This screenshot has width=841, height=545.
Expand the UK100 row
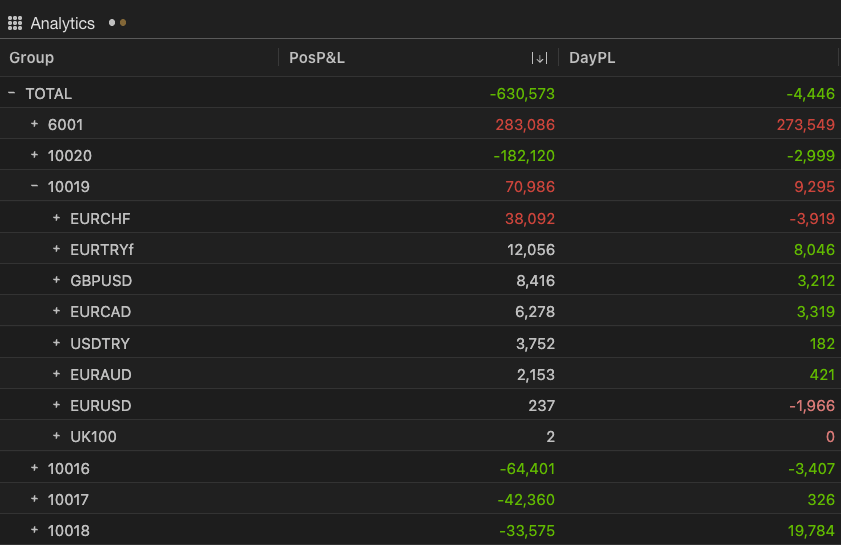coord(56,436)
